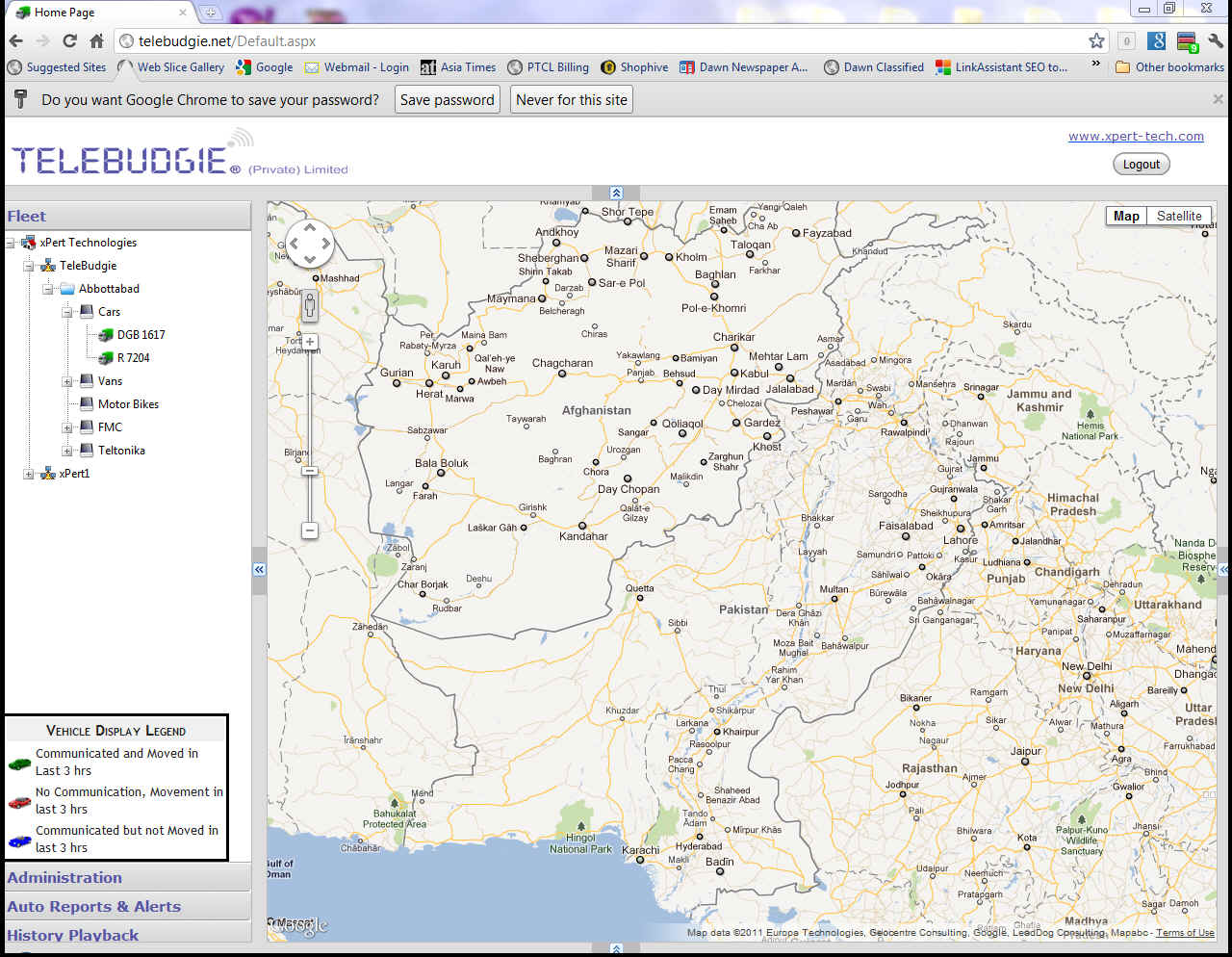Collapse the top panel with the up-chevron

[617, 194]
